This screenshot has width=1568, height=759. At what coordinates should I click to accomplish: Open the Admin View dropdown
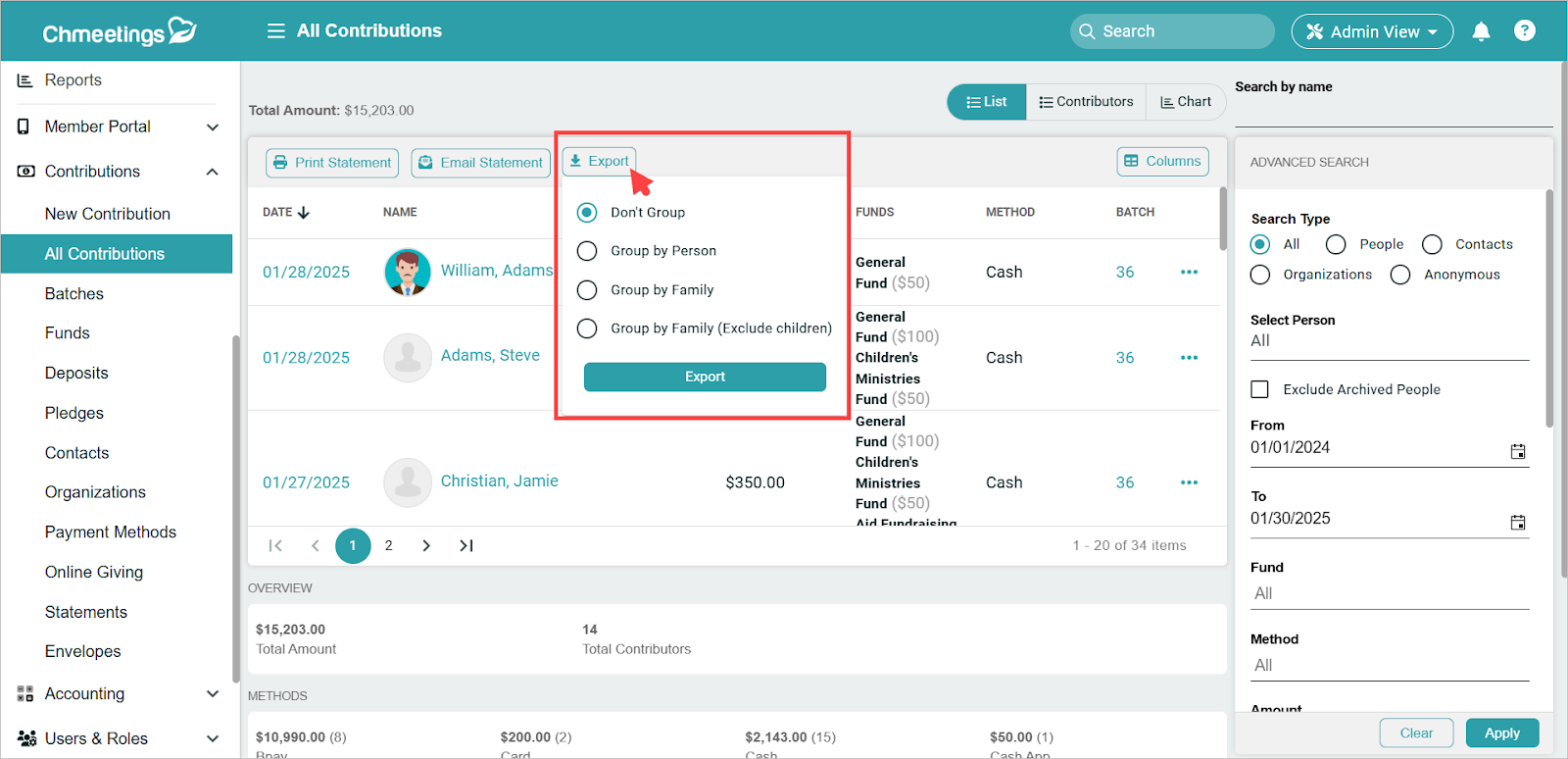tap(1372, 31)
